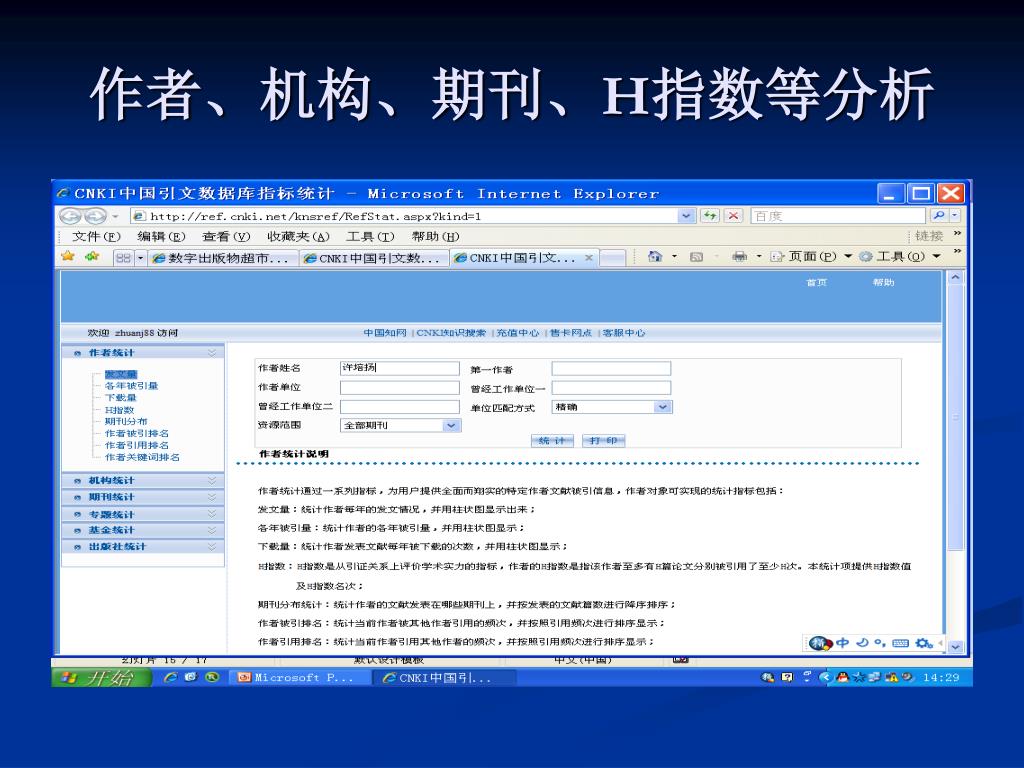Click the 打印 button
The height and width of the screenshot is (768, 1024).
(x=603, y=440)
